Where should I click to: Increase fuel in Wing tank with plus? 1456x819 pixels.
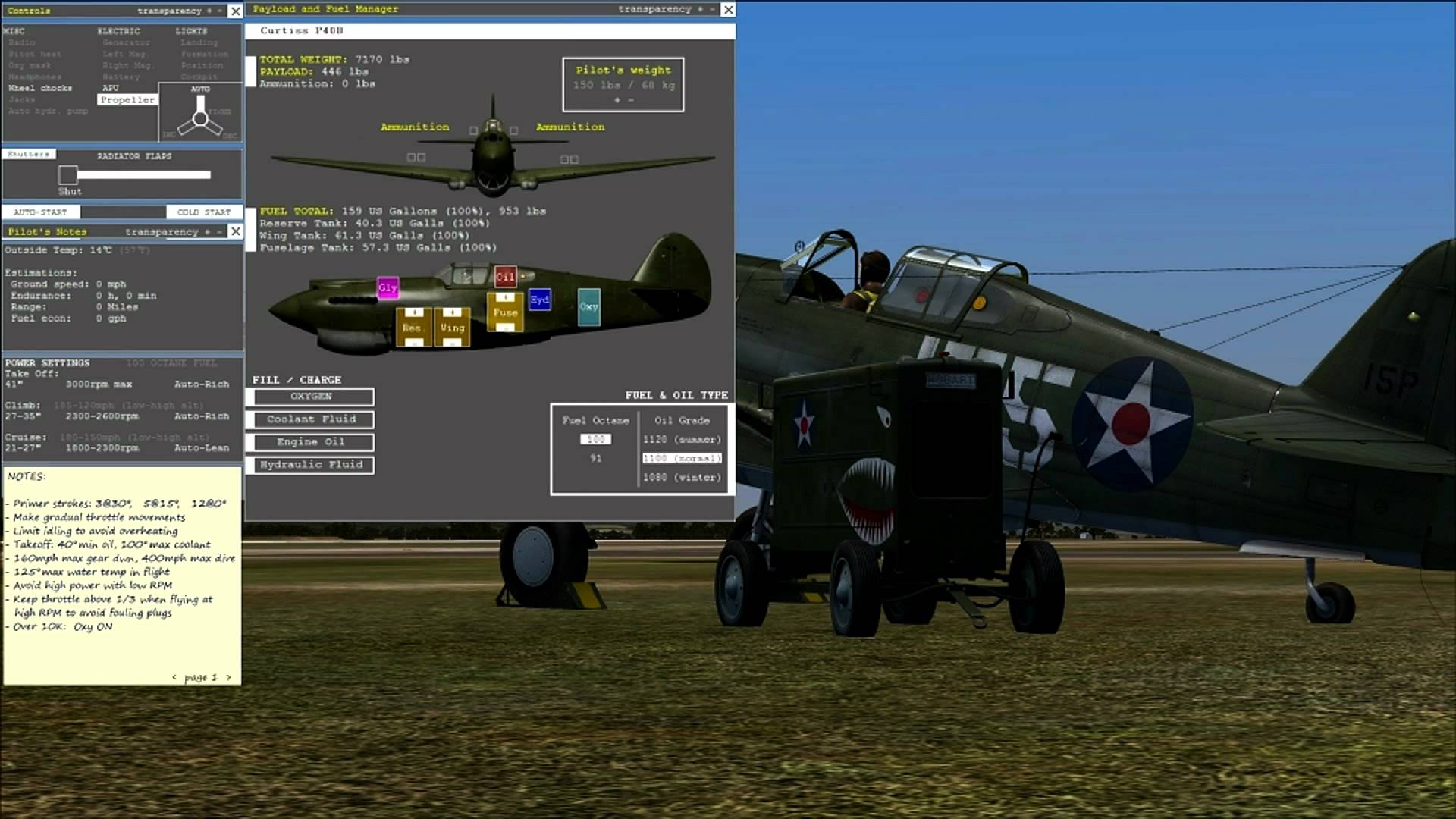pos(452,312)
